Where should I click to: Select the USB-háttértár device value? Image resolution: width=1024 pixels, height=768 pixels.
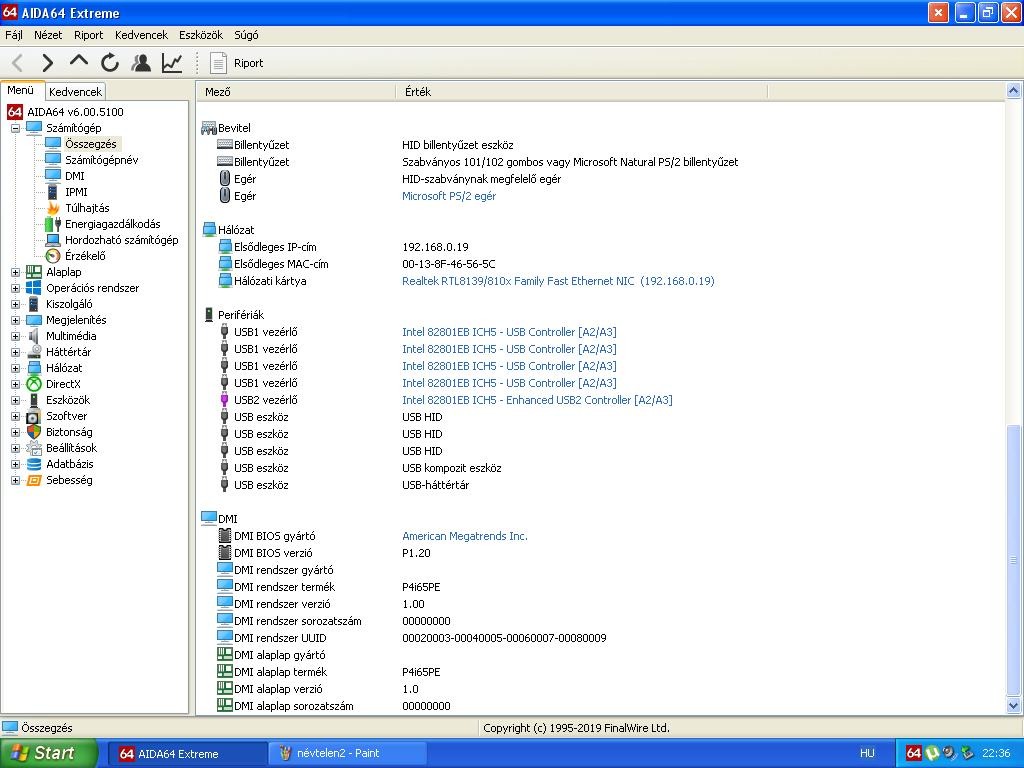coord(436,485)
